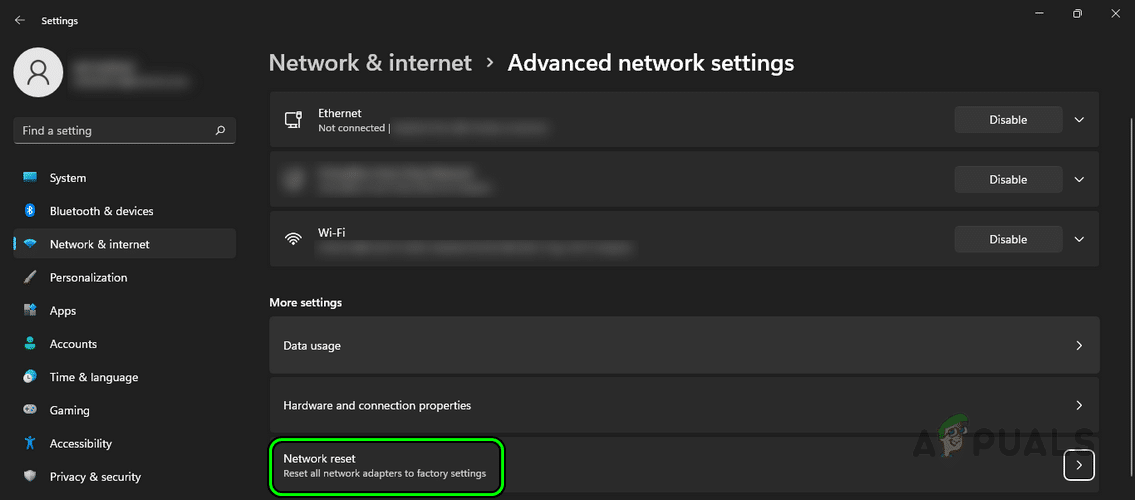The width and height of the screenshot is (1135, 500).
Task: Disable the Ethernet adapter
Action: pyautogui.click(x=1008, y=120)
